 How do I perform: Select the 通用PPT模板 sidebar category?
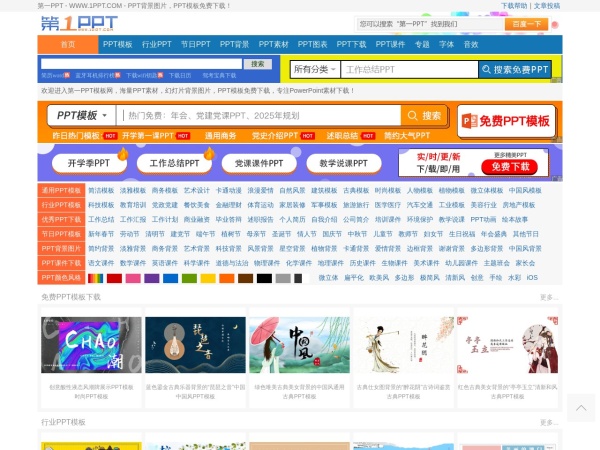coord(62,190)
